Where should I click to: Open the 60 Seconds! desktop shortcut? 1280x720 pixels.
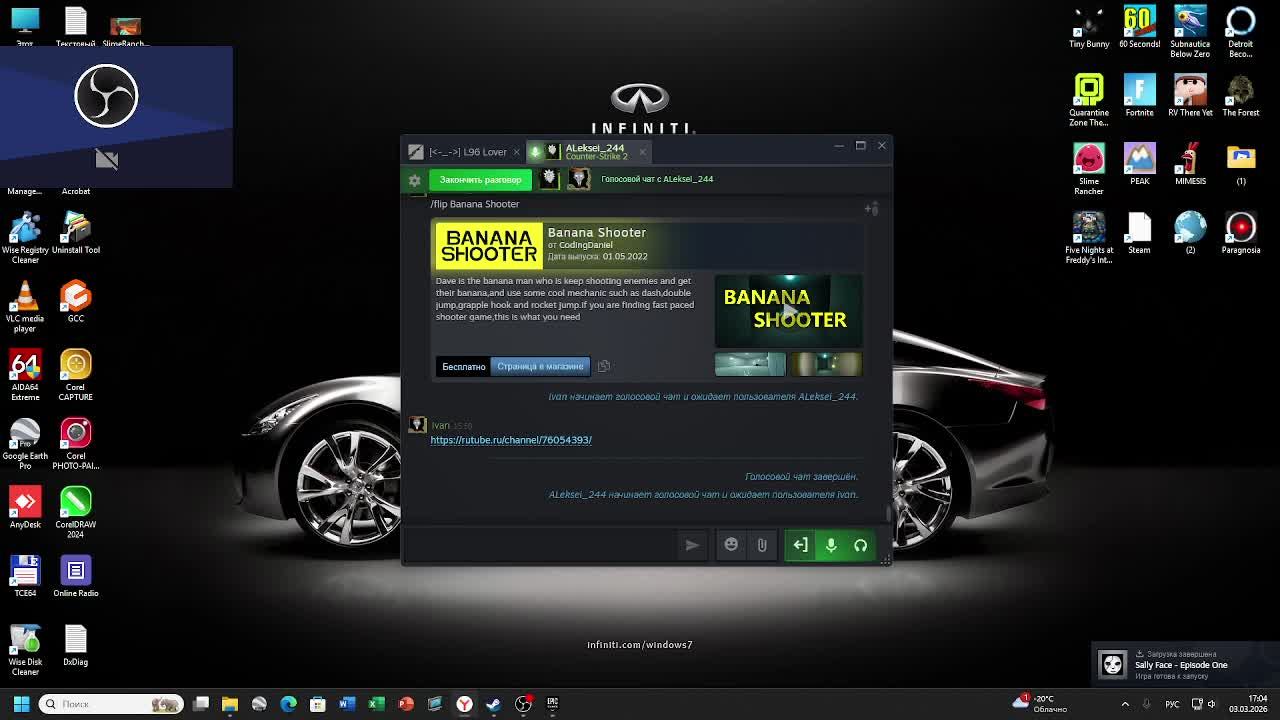[x=1139, y=27]
